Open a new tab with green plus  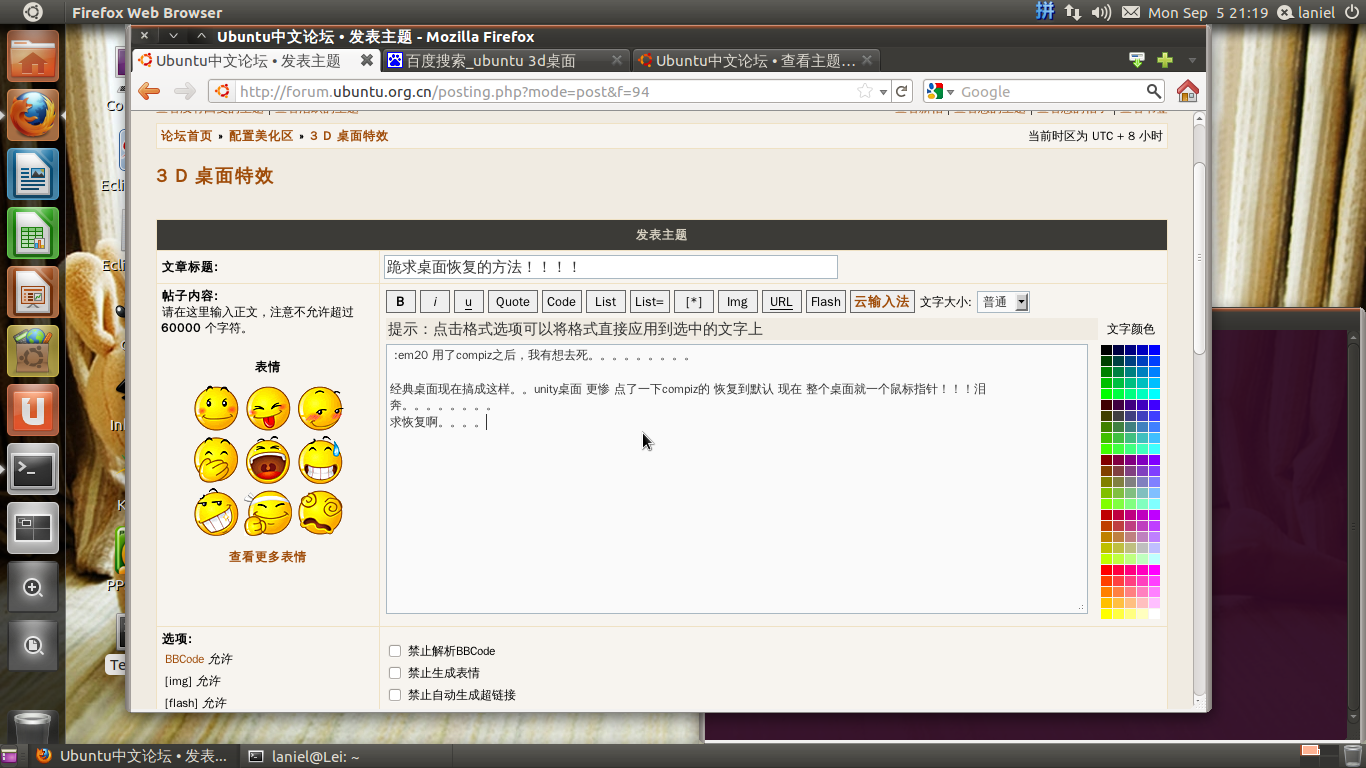point(1165,60)
